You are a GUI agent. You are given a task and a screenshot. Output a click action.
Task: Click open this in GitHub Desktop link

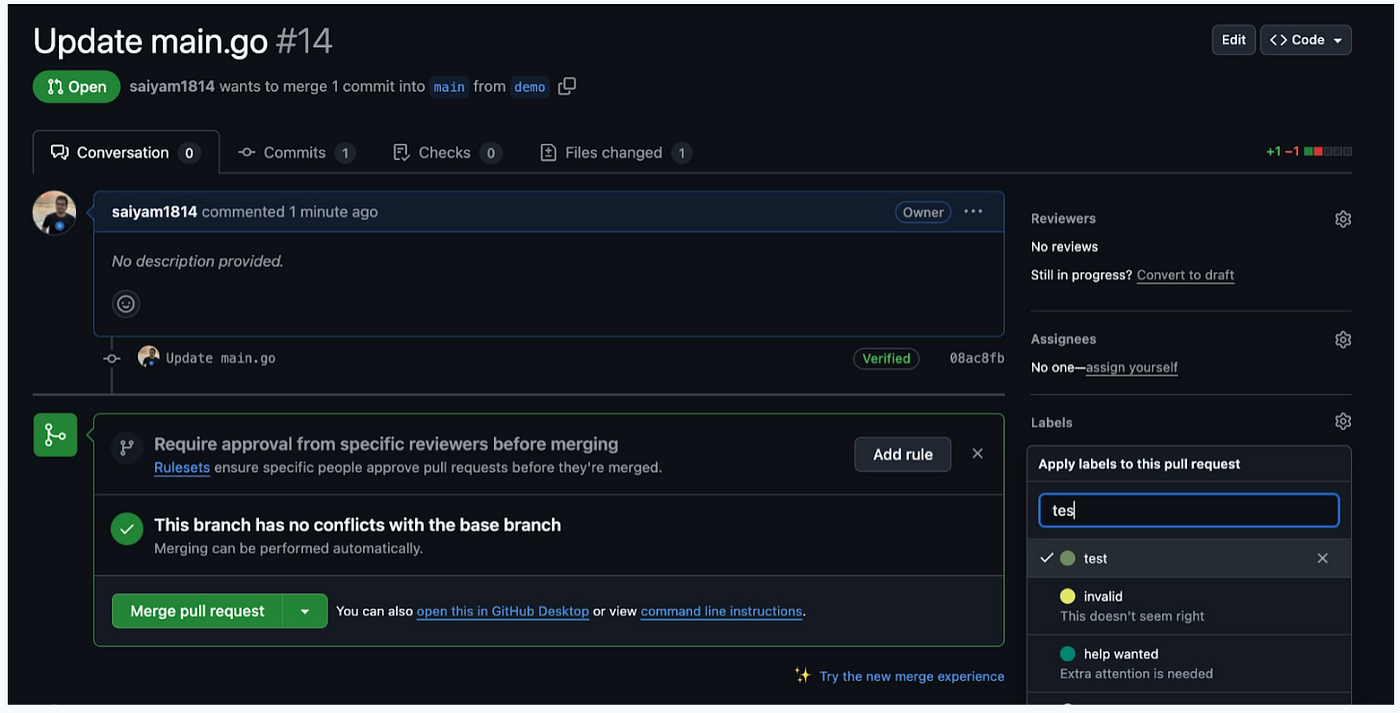coord(503,611)
